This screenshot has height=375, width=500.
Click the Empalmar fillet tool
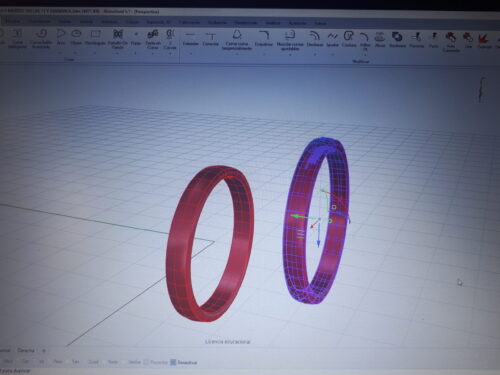tap(264, 39)
